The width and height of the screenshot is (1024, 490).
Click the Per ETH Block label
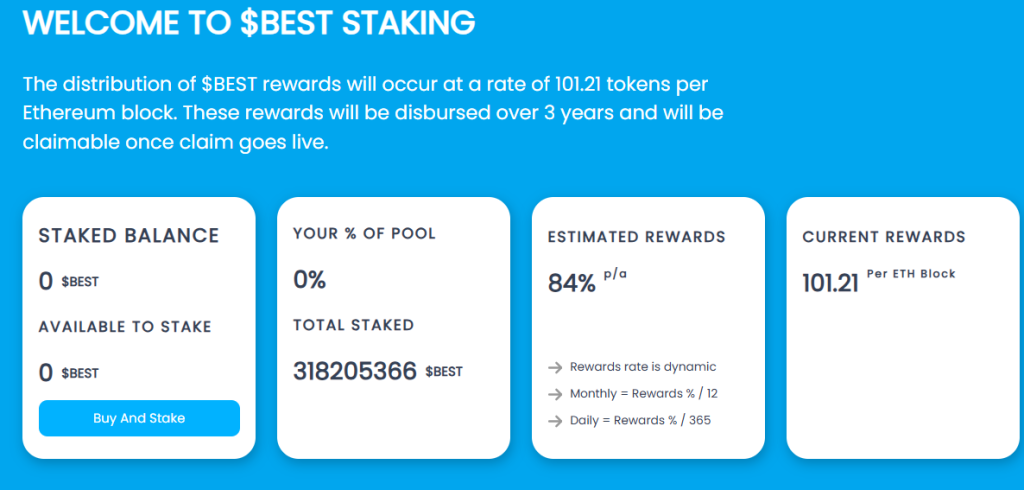[911, 274]
